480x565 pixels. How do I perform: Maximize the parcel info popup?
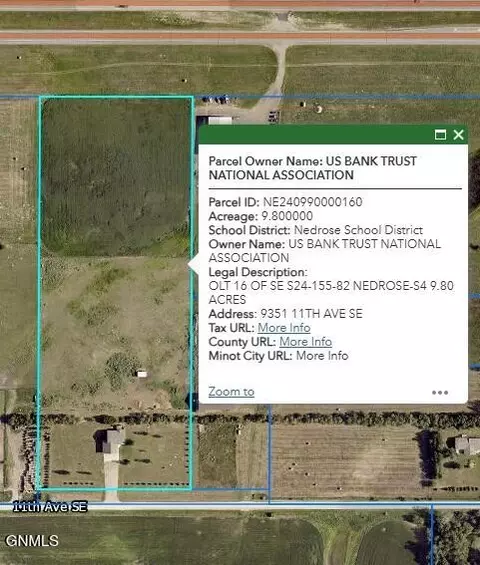click(440, 135)
